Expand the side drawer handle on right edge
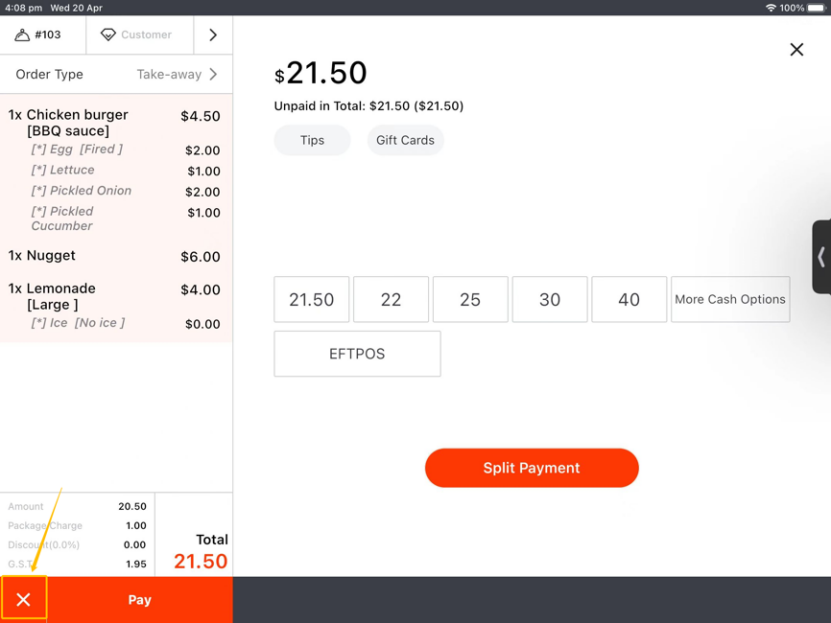This screenshot has width=831, height=623. coord(821,257)
